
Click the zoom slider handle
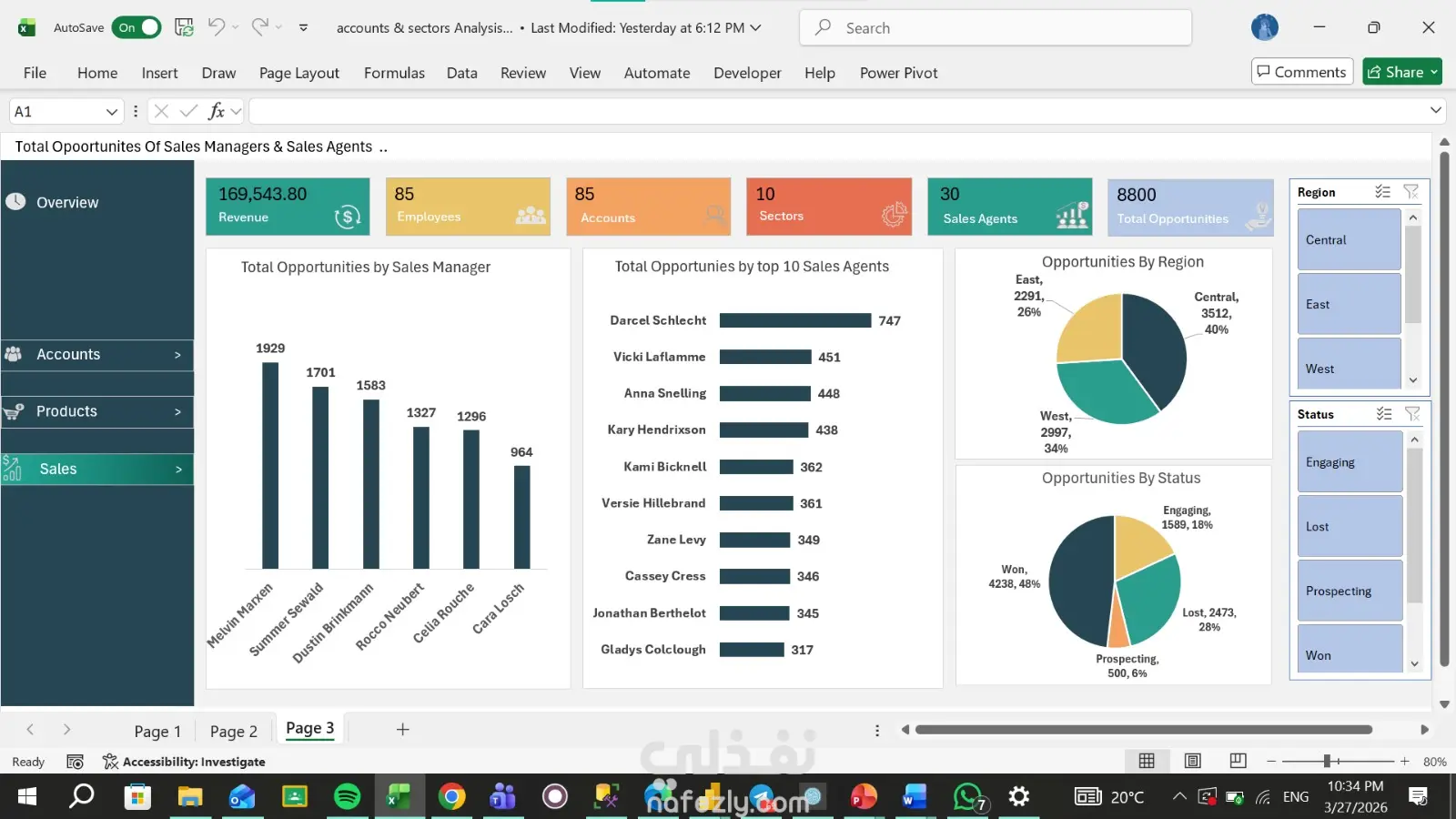(x=1327, y=761)
